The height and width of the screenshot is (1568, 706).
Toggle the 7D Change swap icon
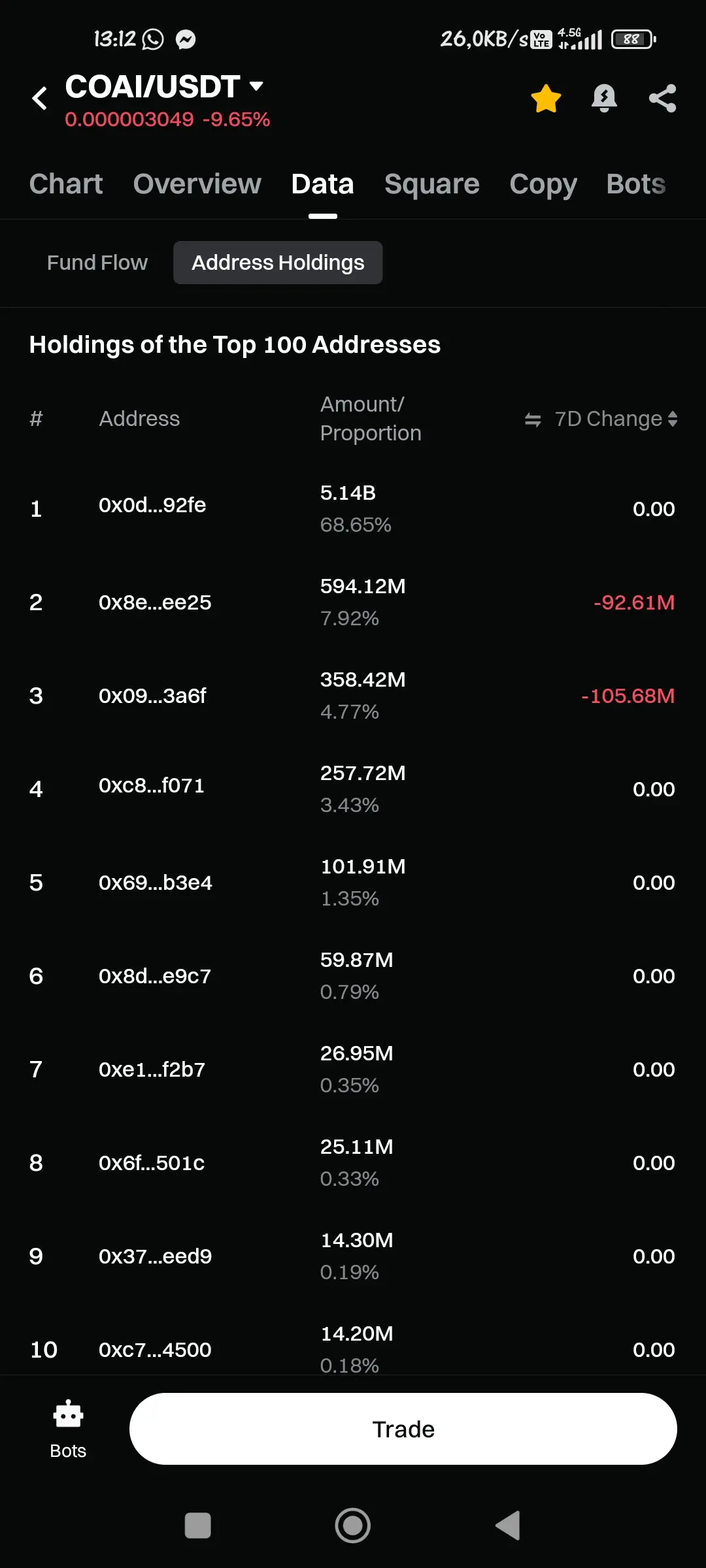[533, 419]
